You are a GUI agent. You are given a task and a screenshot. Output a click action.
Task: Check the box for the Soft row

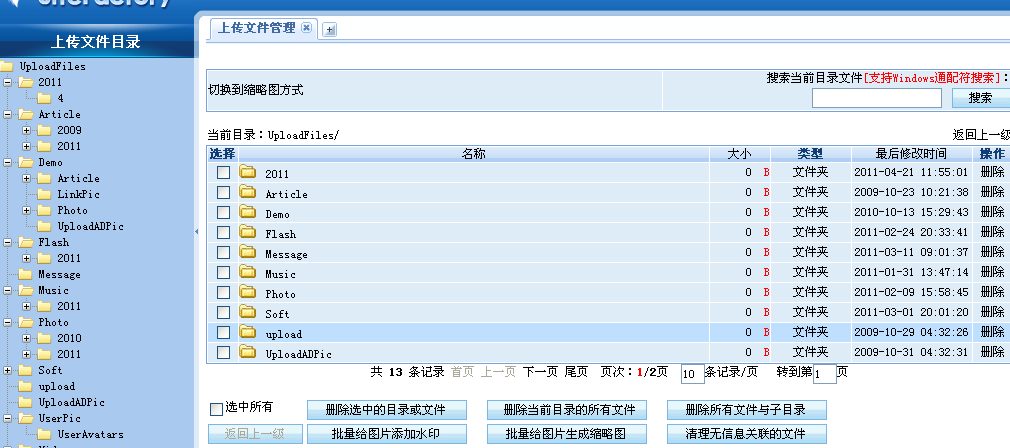pyautogui.click(x=224, y=312)
